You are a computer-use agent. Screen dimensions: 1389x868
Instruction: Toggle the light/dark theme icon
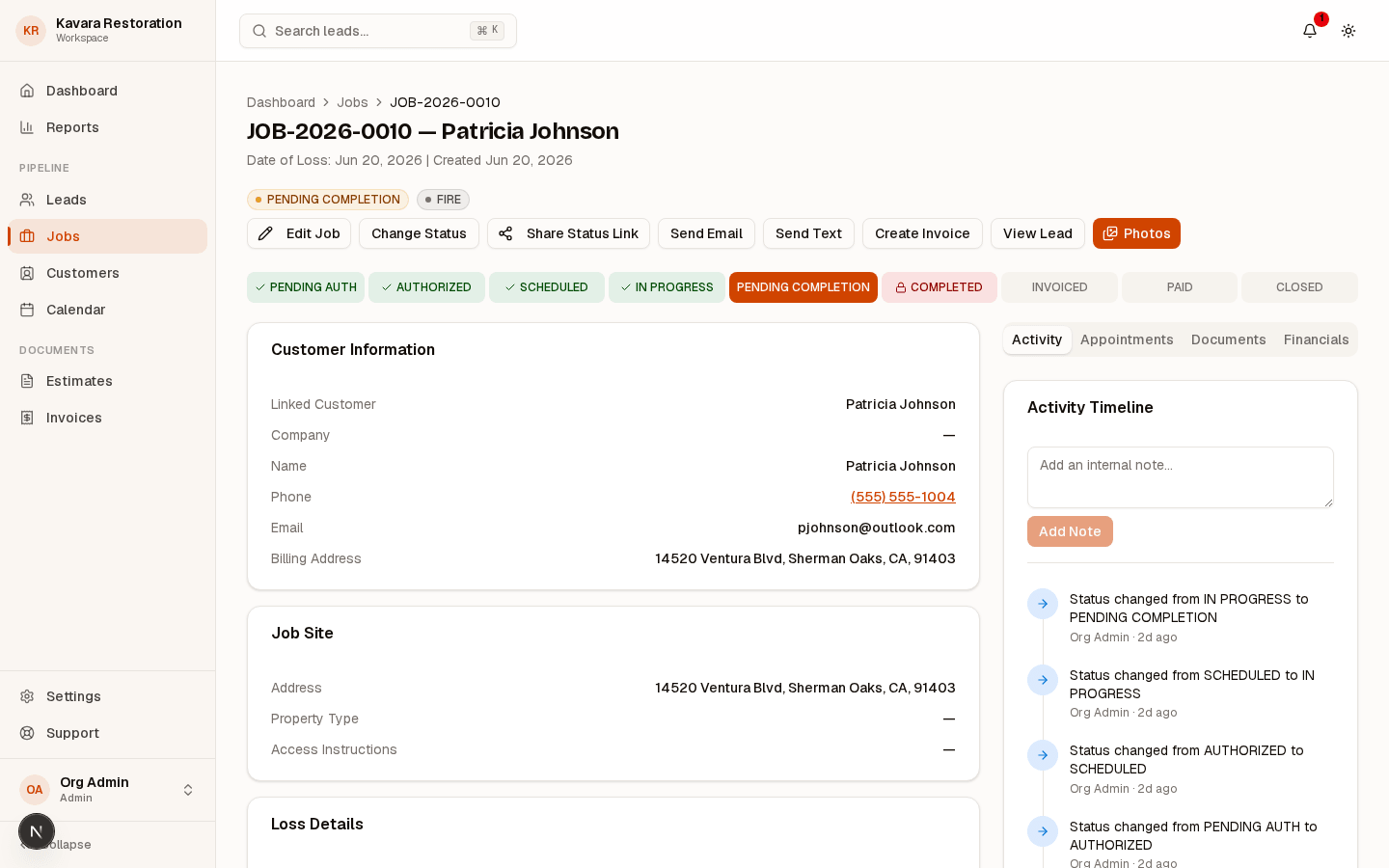(1348, 31)
